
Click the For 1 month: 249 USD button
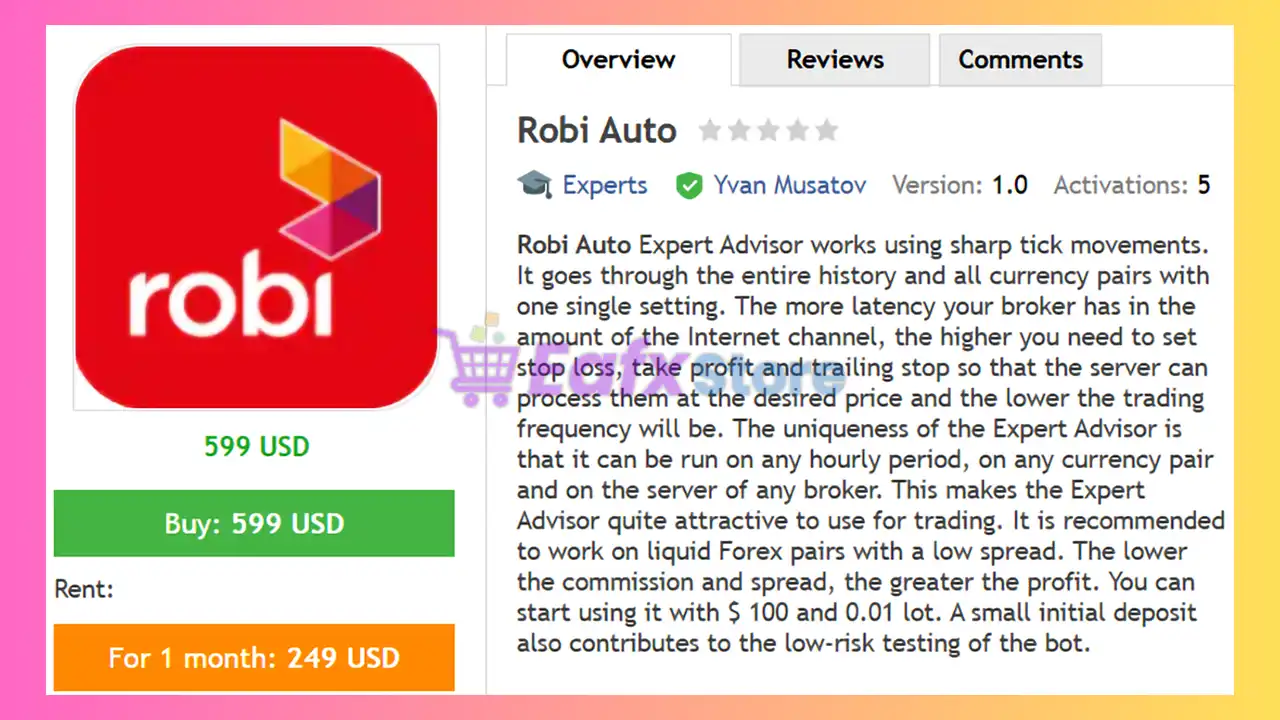click(x=254, y=657)
